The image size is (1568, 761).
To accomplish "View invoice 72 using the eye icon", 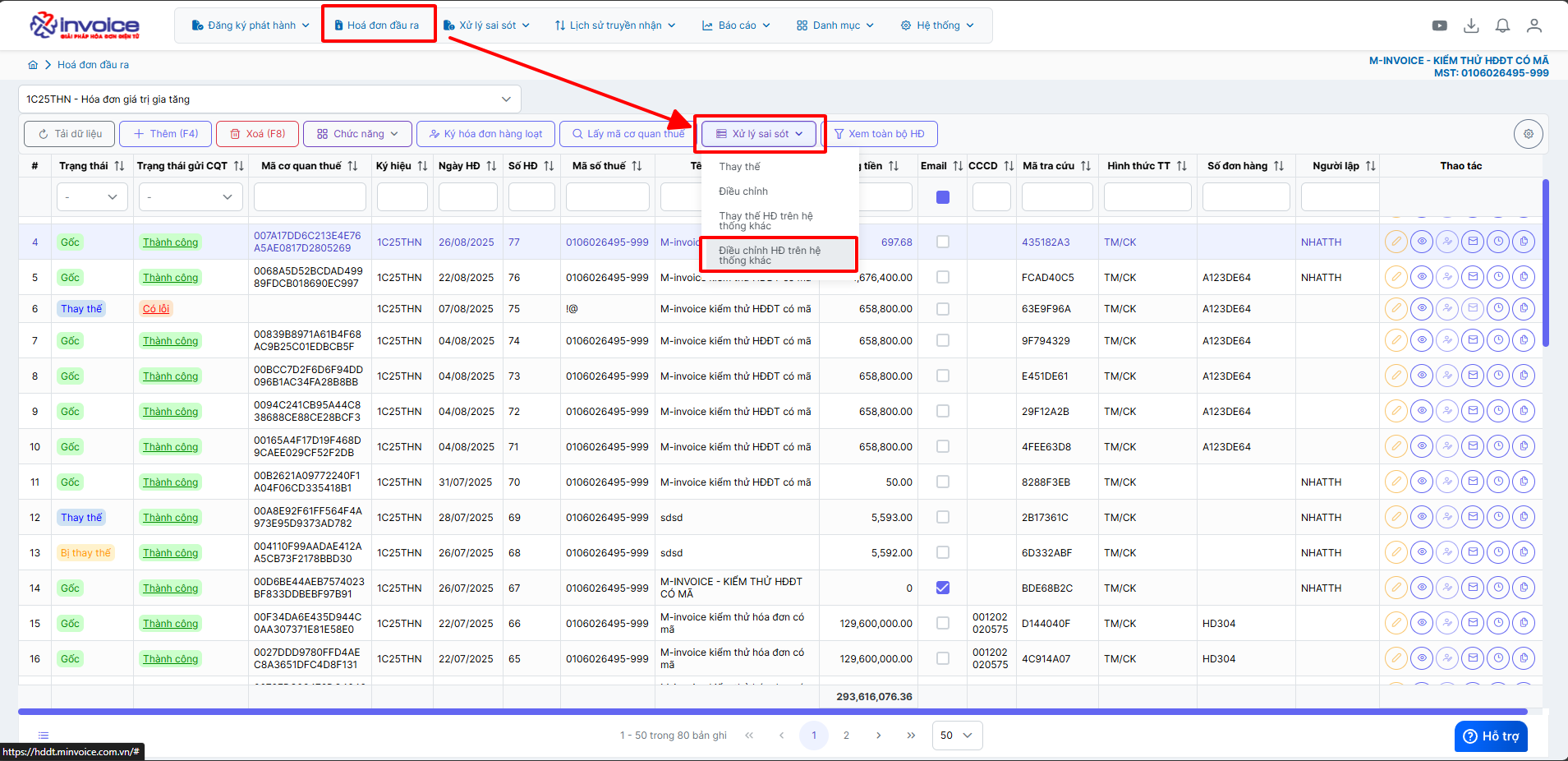I will click(1421, 411).
